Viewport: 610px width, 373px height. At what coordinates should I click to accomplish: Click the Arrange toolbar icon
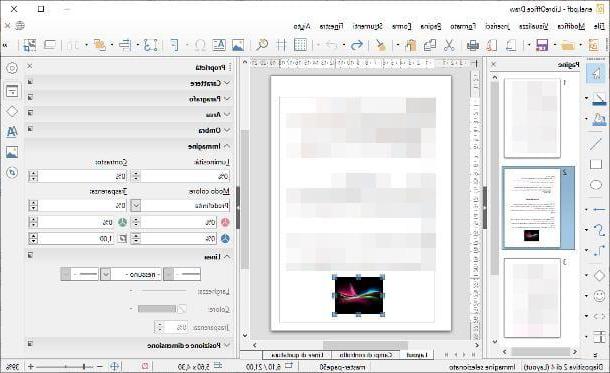100,45
